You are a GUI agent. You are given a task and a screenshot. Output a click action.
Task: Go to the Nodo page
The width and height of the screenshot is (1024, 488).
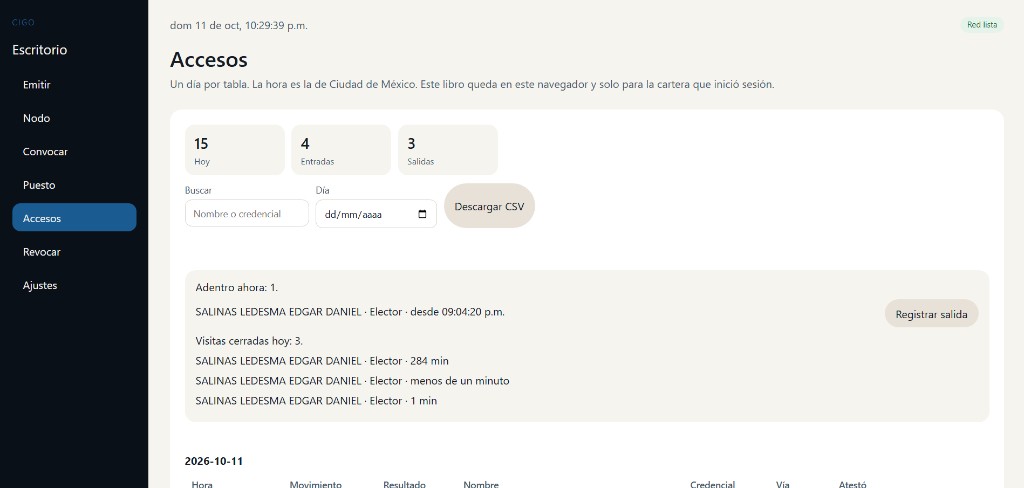74,118
